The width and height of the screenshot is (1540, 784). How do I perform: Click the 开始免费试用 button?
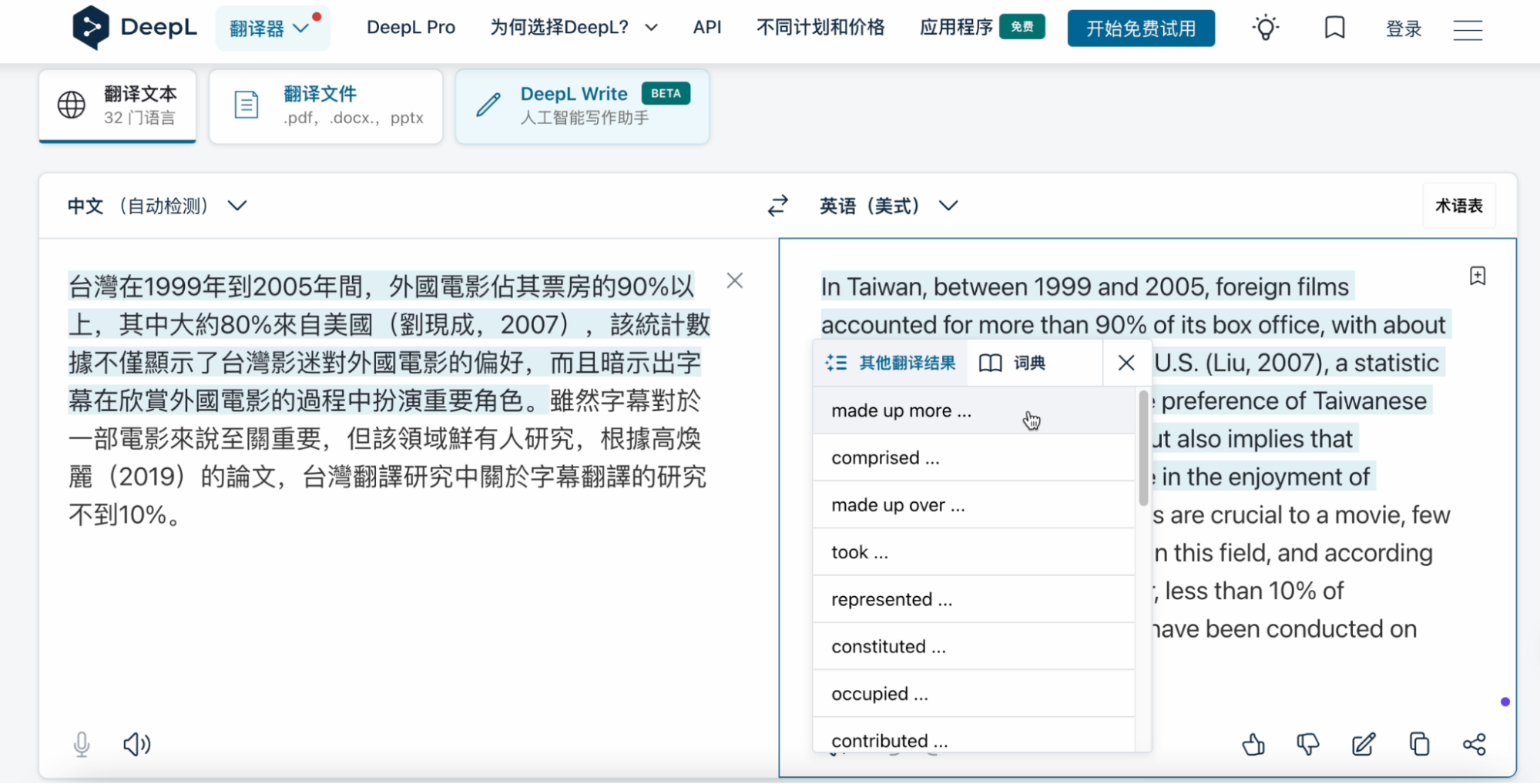coord(1140,28)
